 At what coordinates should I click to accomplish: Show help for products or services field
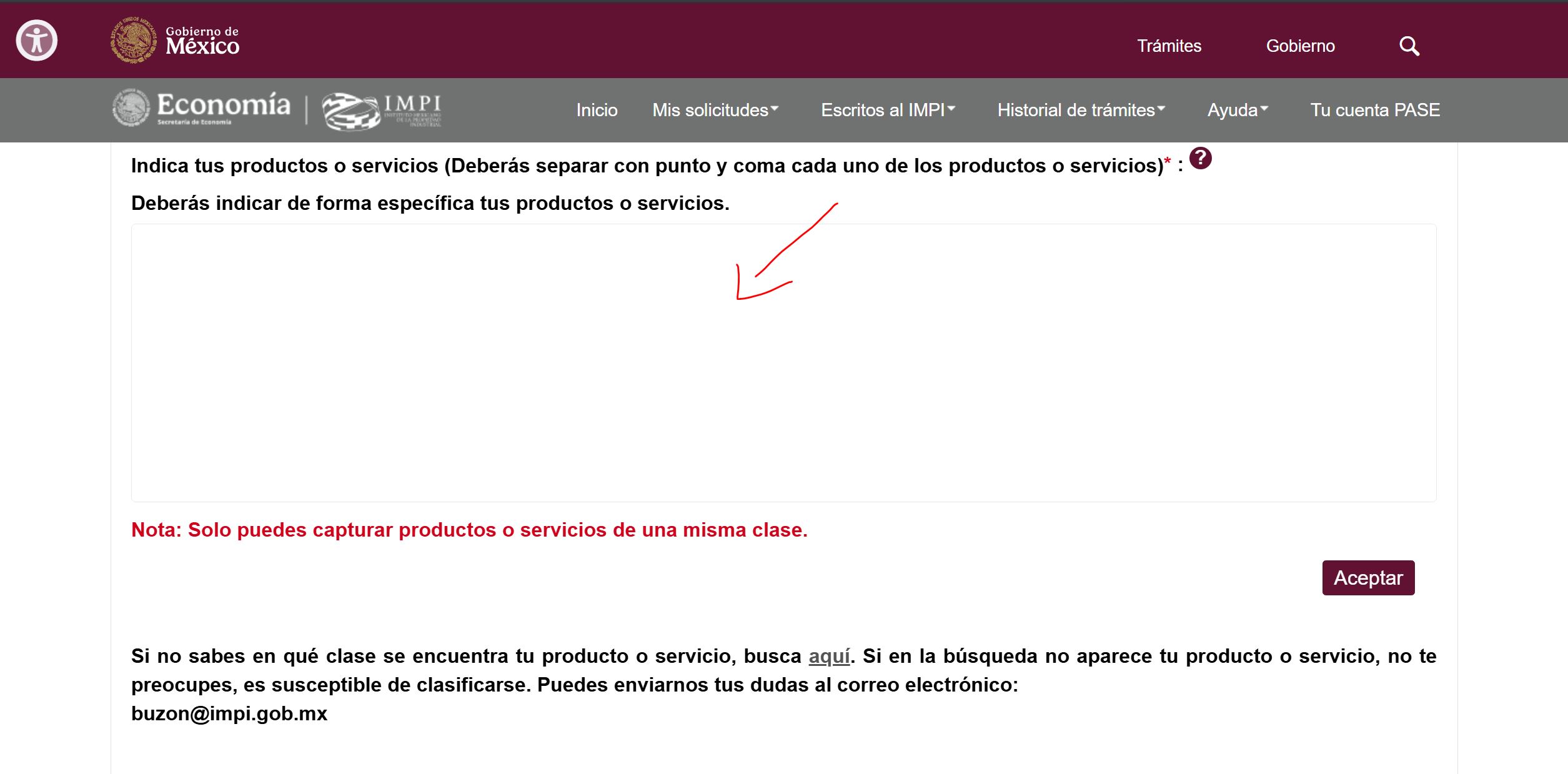click(x=1200, y=158)
